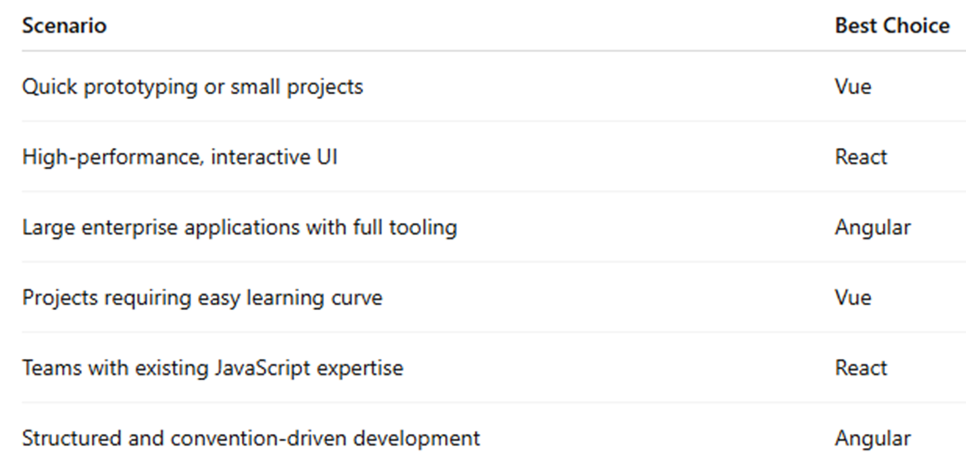Select the 'Teams with existing JavaScript expertise' cell
Image resolution: width=966 pixels, height=472 pixels.
212,368
